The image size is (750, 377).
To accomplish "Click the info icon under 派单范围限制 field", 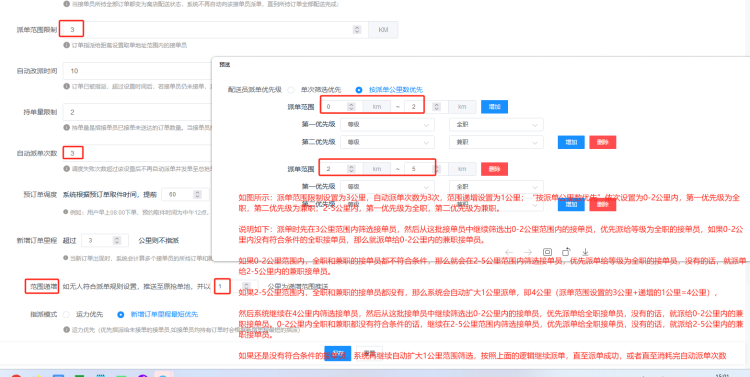I will click(66, 45).
